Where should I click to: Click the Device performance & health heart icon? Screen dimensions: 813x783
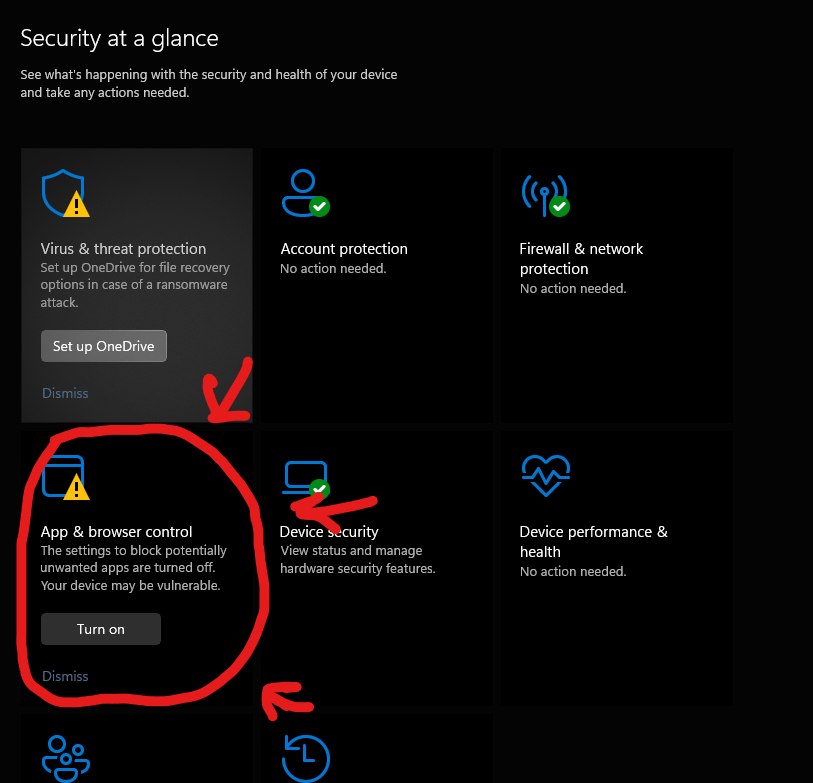(x=545, y=476)
